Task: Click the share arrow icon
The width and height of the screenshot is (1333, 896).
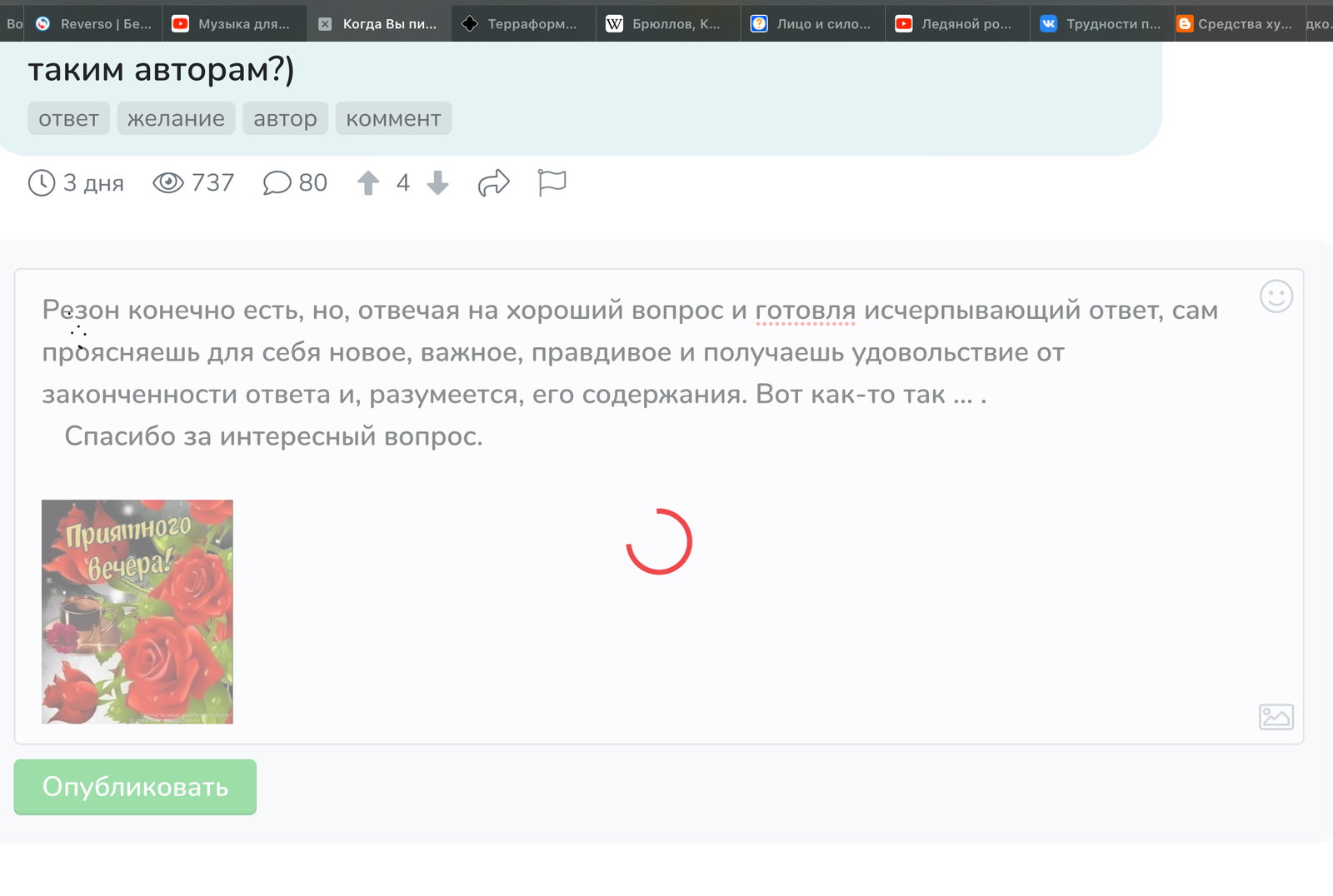Action: tap(493, 182)
